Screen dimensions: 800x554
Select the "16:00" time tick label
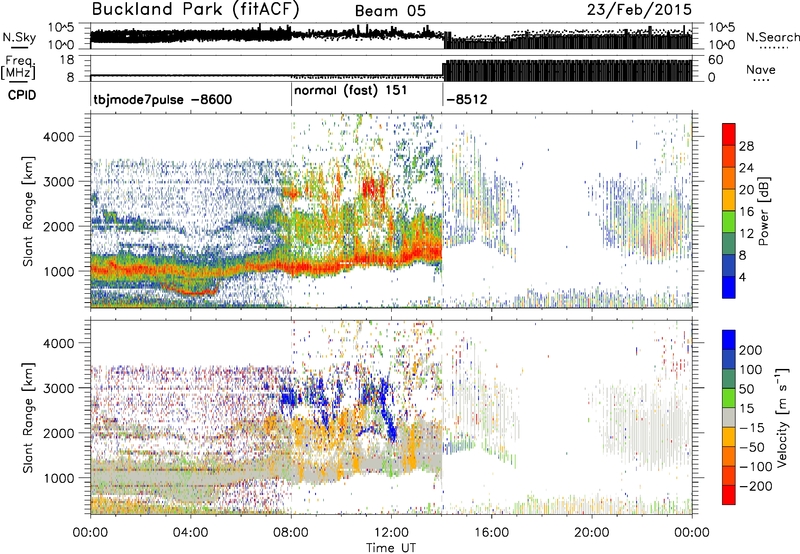coord(491,533)
